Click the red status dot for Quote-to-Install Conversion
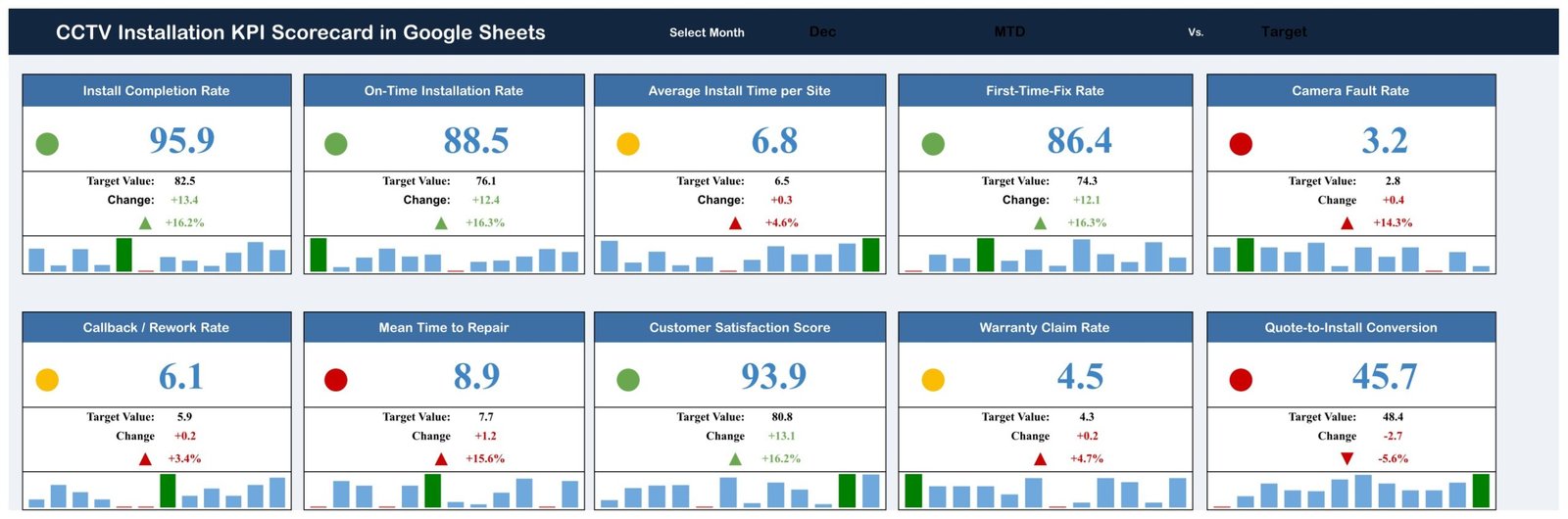This screenshot has width=1568, height=519. point(1241,380)
